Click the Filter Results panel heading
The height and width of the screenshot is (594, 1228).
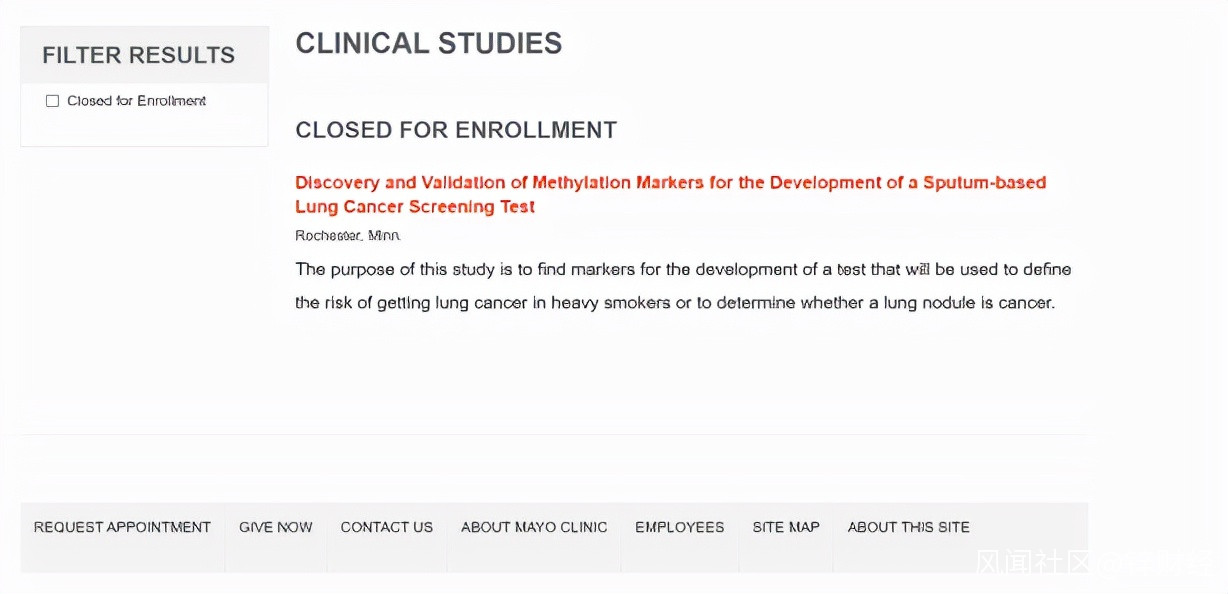click(x=138, y=56)
